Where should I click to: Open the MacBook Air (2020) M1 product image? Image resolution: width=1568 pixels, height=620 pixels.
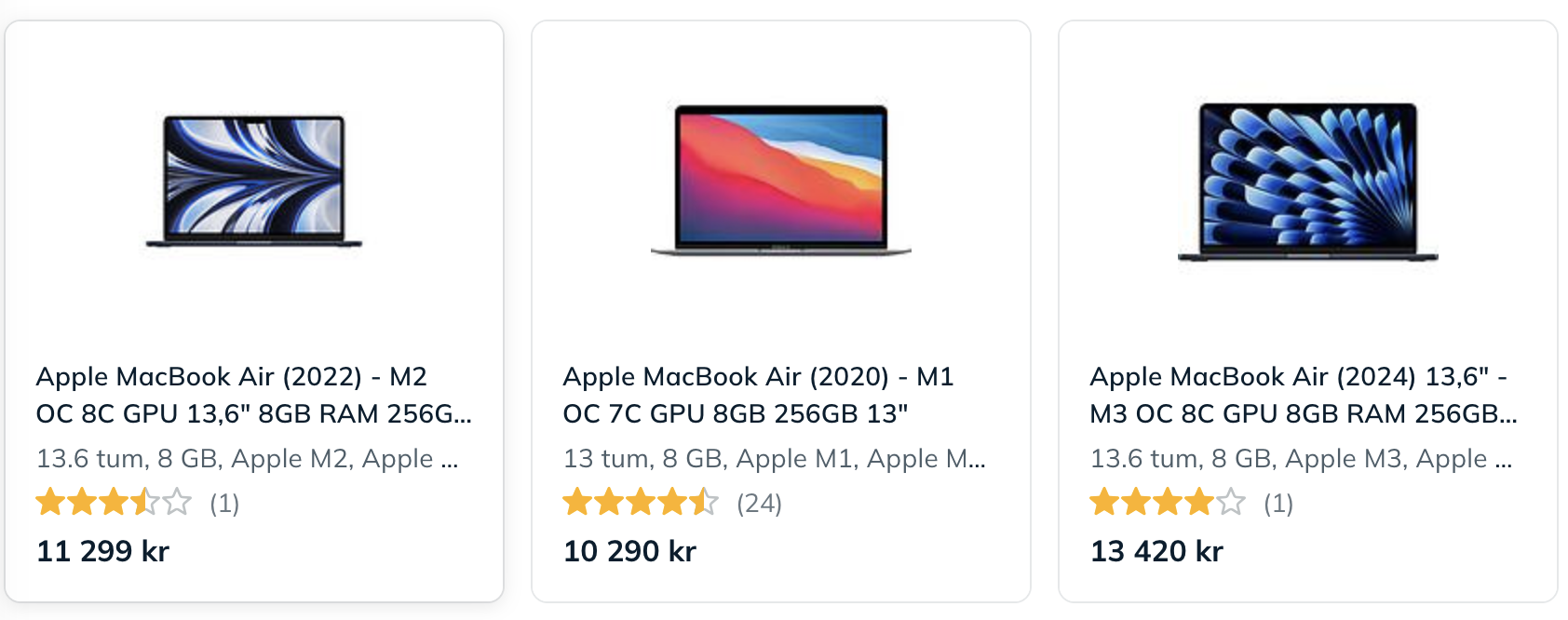[780, 180]
